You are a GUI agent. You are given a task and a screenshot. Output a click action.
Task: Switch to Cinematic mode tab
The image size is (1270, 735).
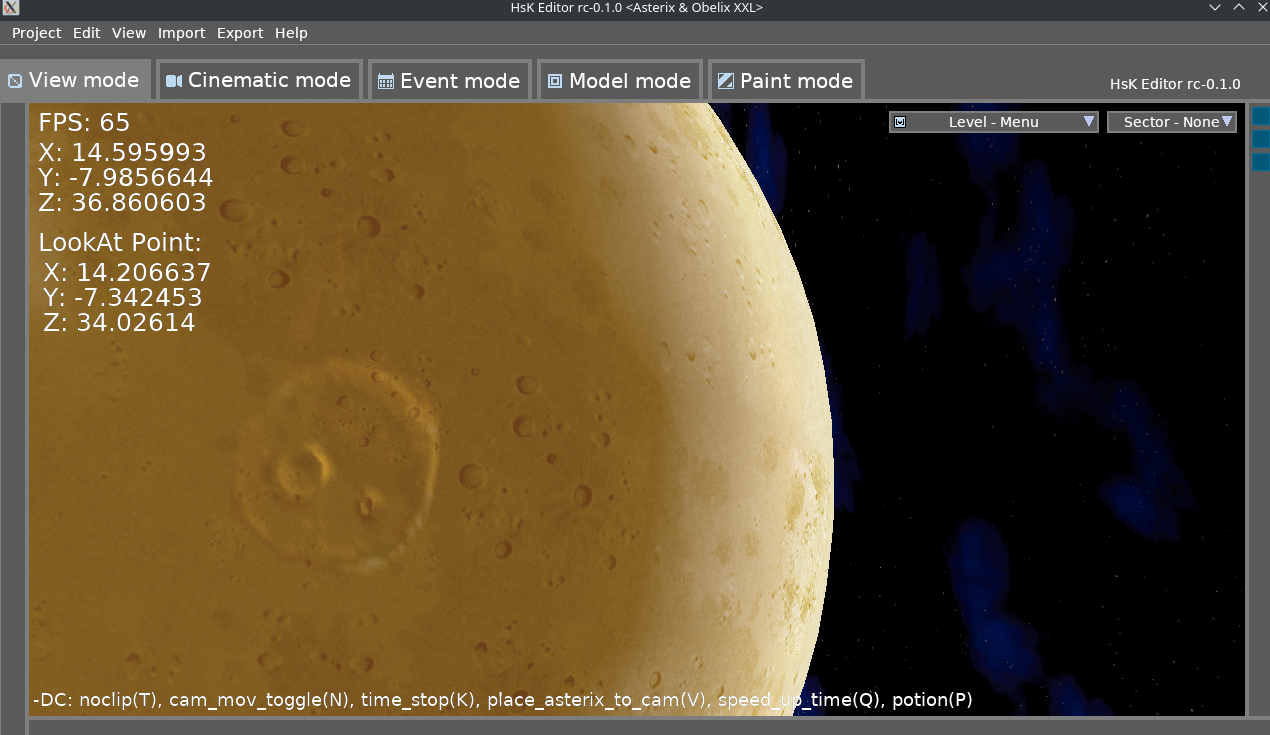click(x=259, y=80)
